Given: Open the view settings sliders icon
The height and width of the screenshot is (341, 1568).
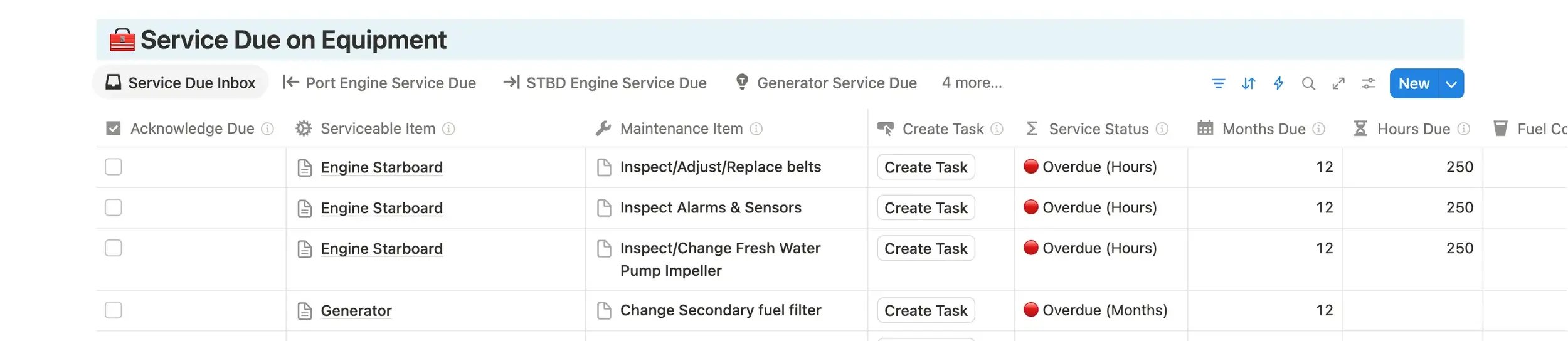Looking at the screenshot, I should pyautogui.click(x=1369, y=83).
